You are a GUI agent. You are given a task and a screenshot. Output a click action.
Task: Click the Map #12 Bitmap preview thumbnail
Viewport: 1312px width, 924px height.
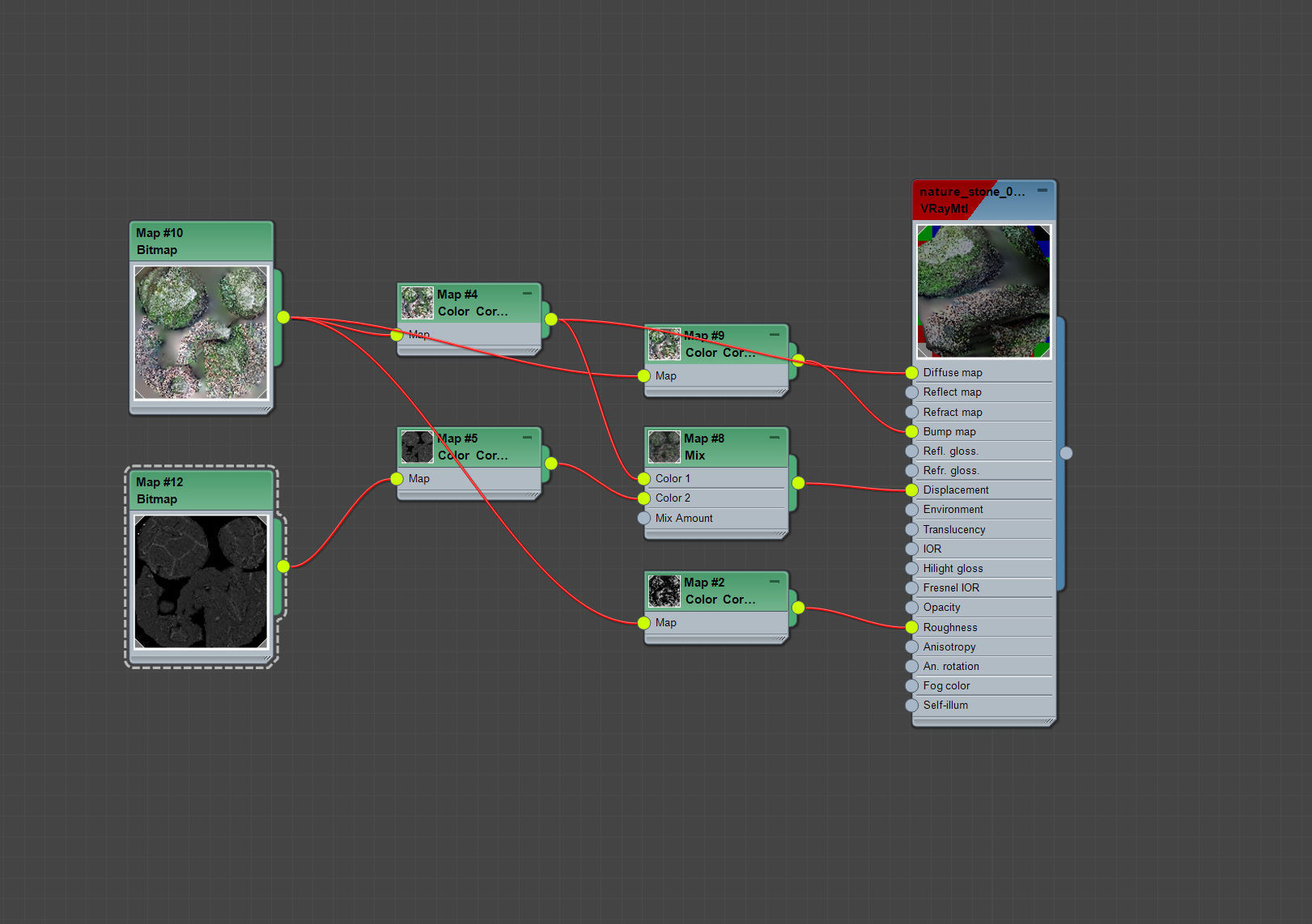(x=201, y=582)
